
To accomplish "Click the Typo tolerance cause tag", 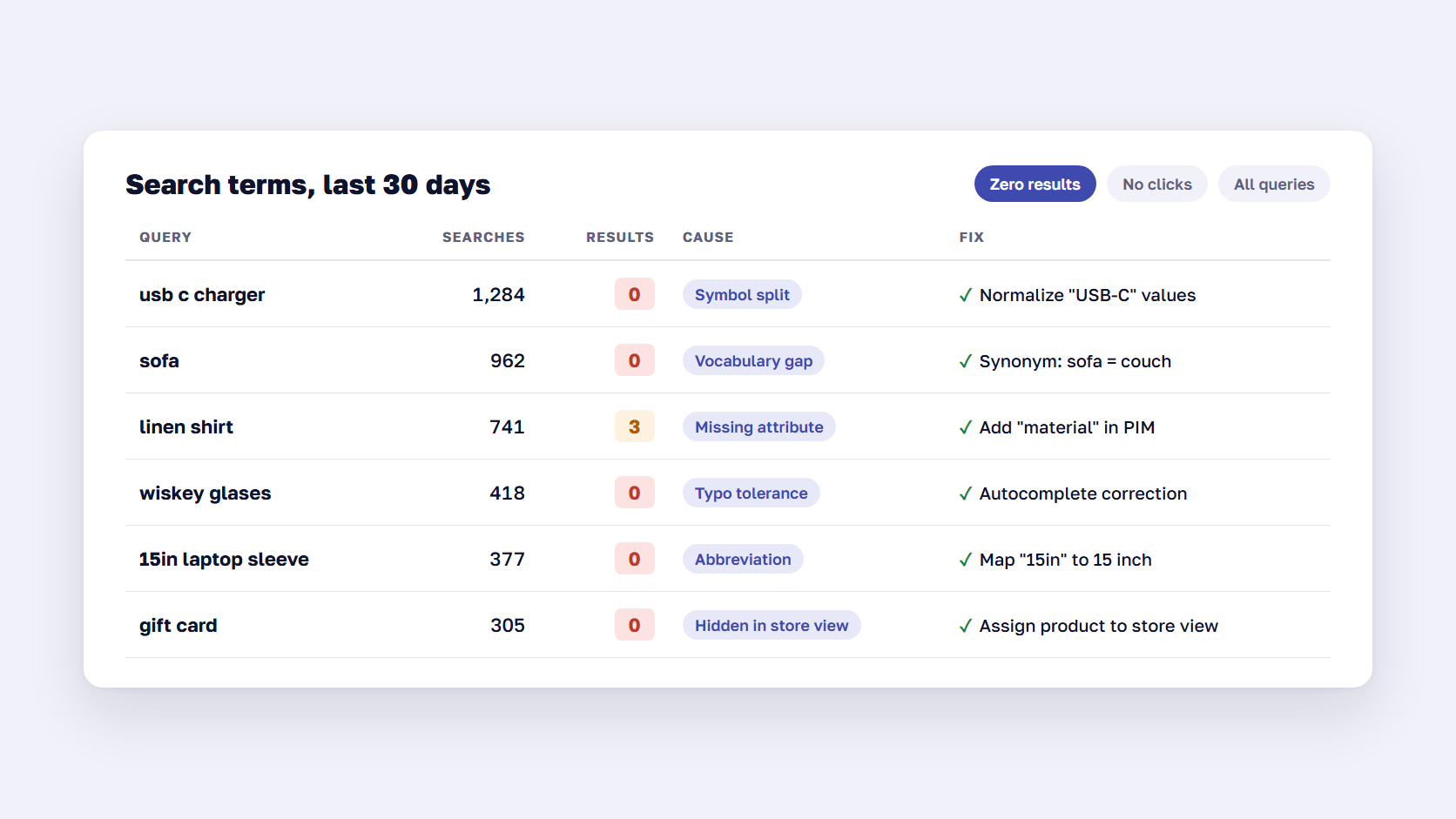I will click(751, 493).
